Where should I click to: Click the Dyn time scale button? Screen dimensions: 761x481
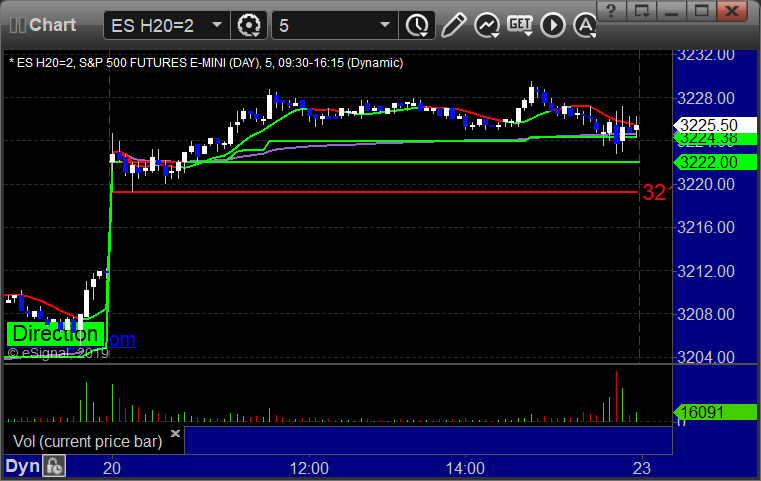(22, 466)
